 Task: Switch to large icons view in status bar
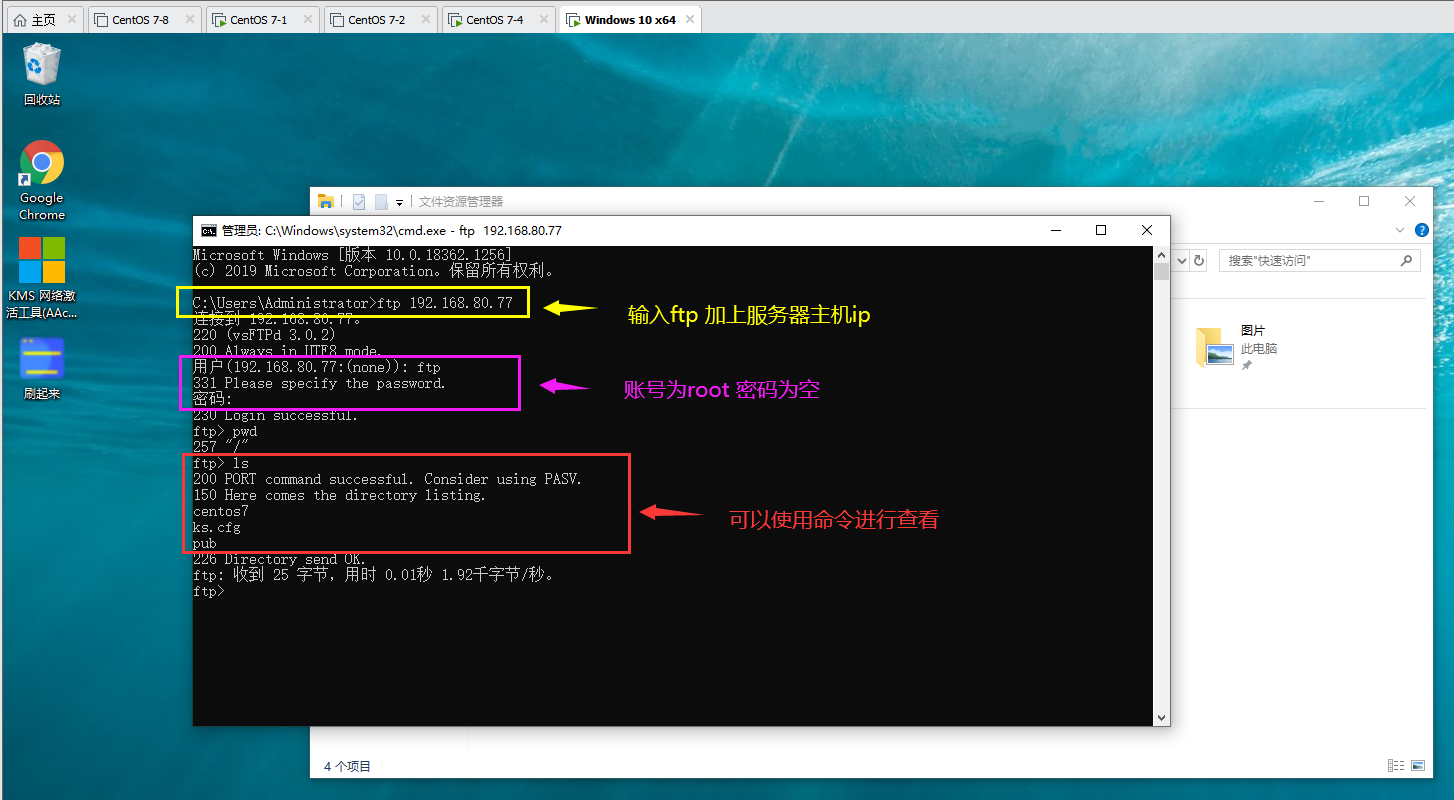[1420, 765]
